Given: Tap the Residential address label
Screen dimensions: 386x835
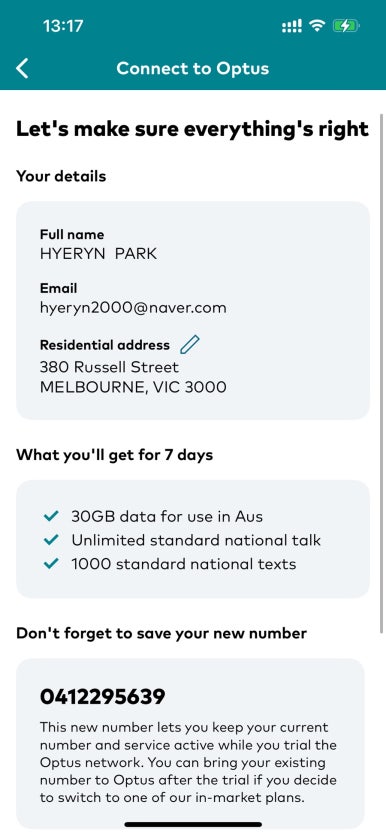Looking at the screenshot, I should (x=105, y=345).
